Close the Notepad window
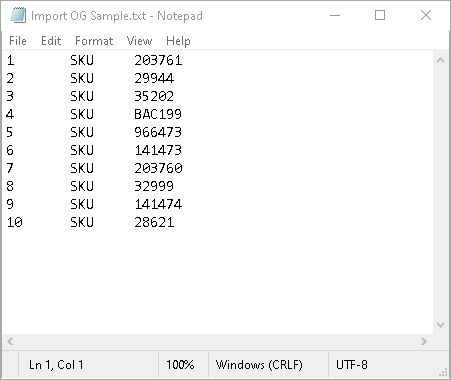Image resolution: width=451 pixels, height=380 pixels. pos(426,15)
